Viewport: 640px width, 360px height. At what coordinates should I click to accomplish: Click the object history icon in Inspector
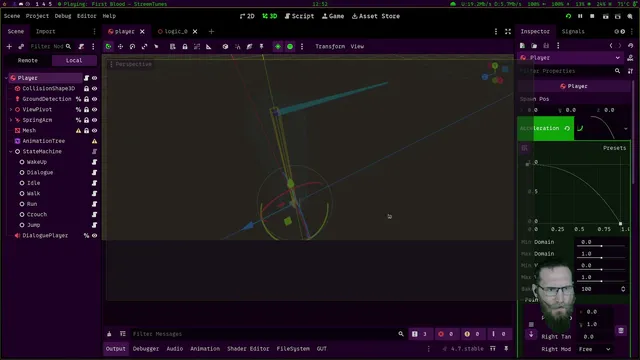coord(631,46)
